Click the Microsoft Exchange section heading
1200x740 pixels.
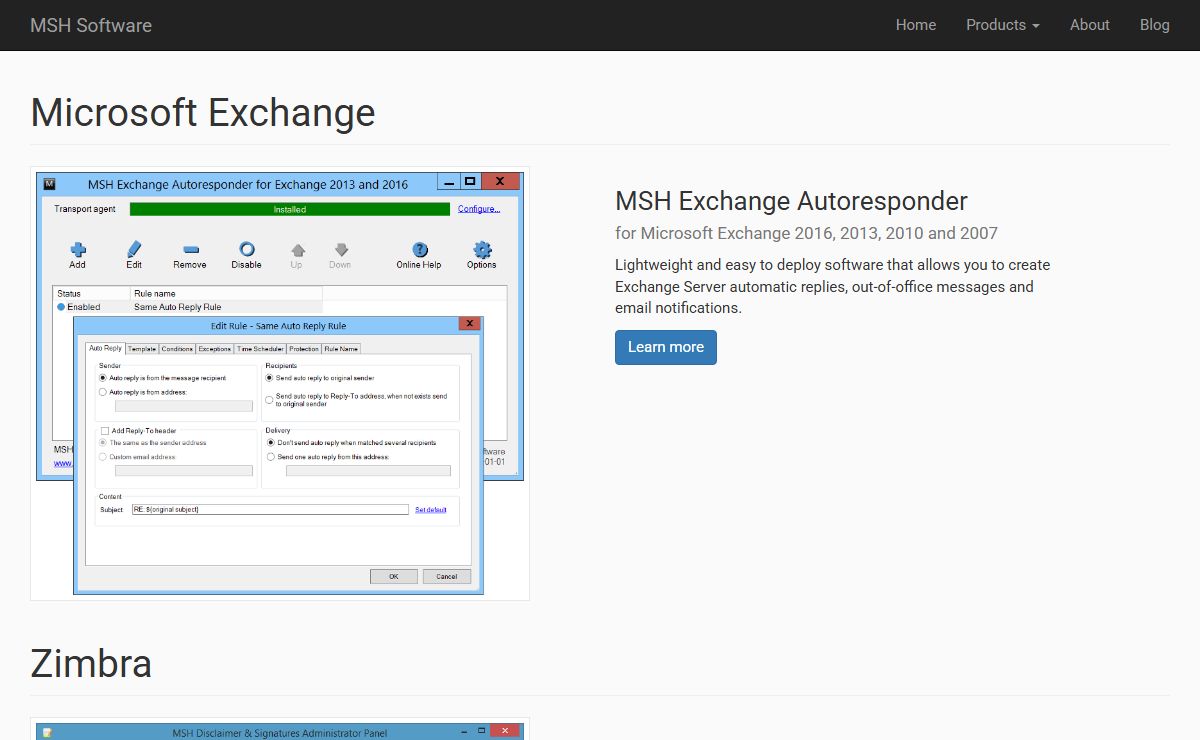[203, 113]
